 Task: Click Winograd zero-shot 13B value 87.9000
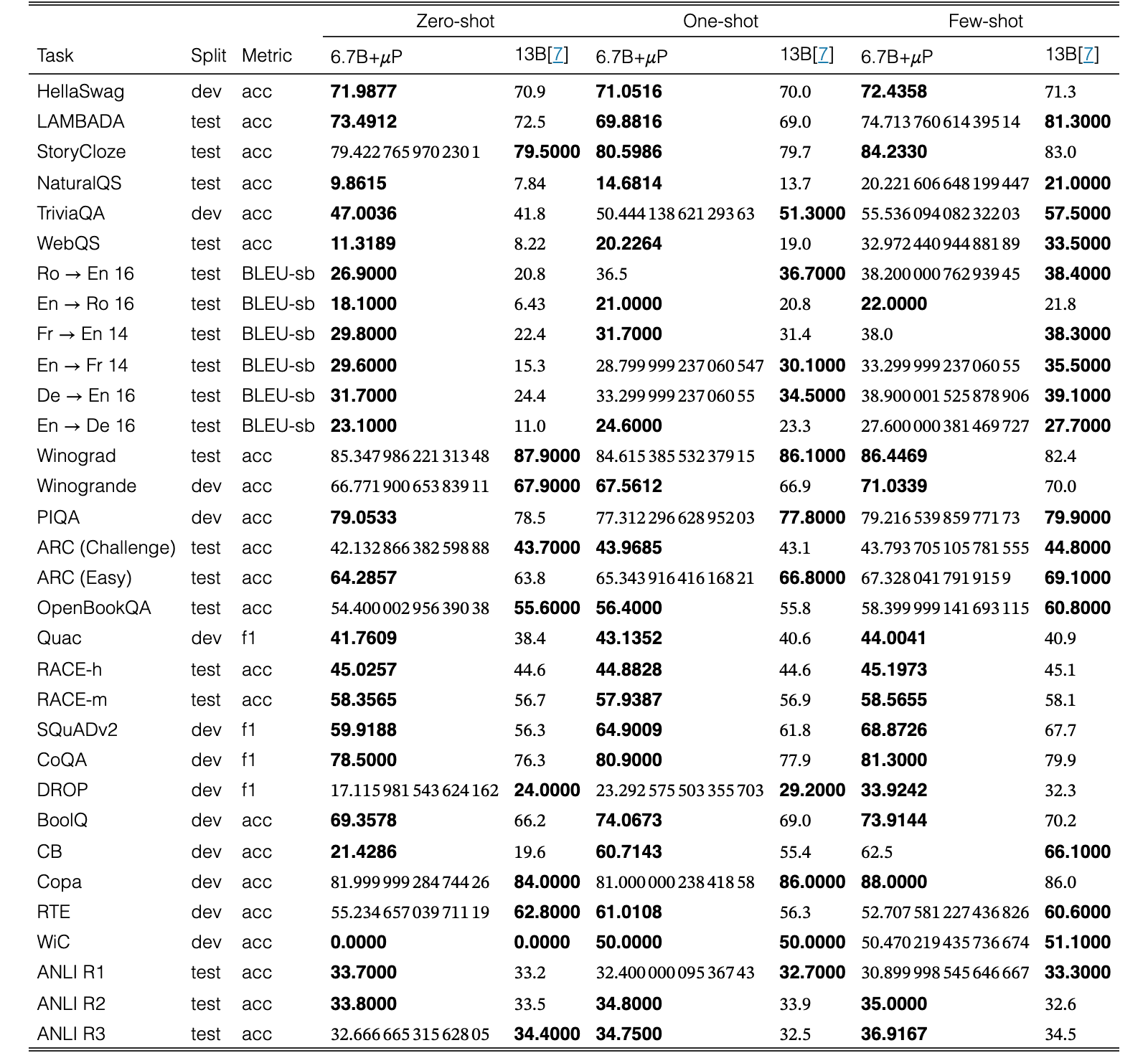(547, 456)
